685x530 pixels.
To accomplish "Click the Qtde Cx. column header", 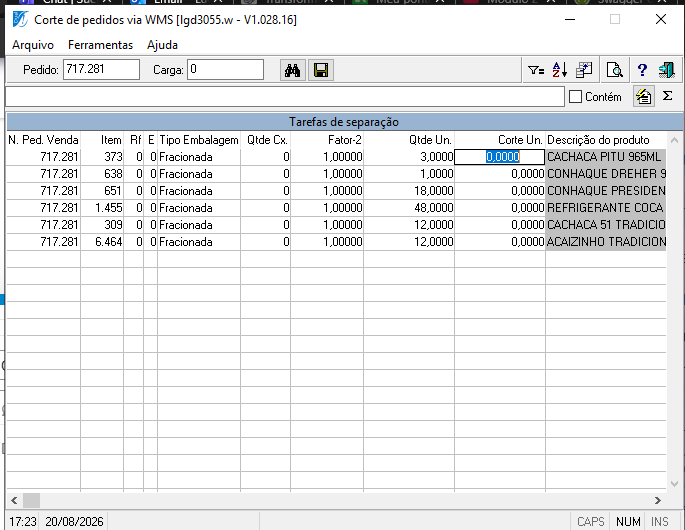I will click(x=267, y=140).
